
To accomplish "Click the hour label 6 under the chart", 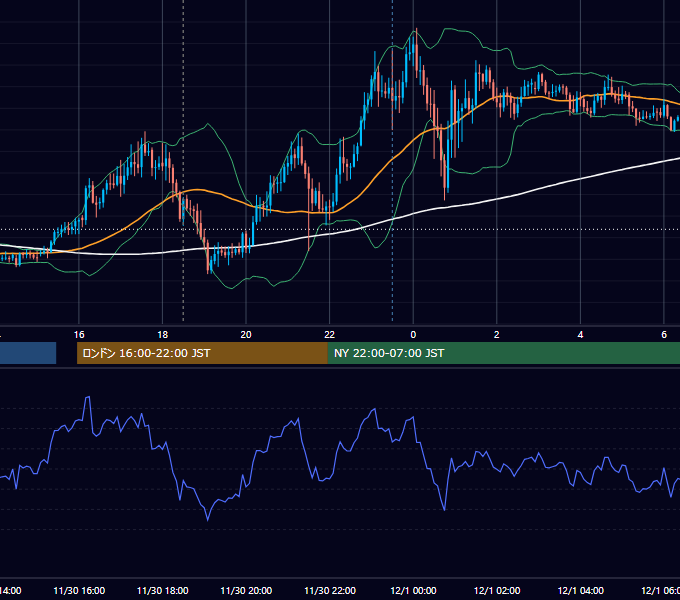I will (664, 335).
